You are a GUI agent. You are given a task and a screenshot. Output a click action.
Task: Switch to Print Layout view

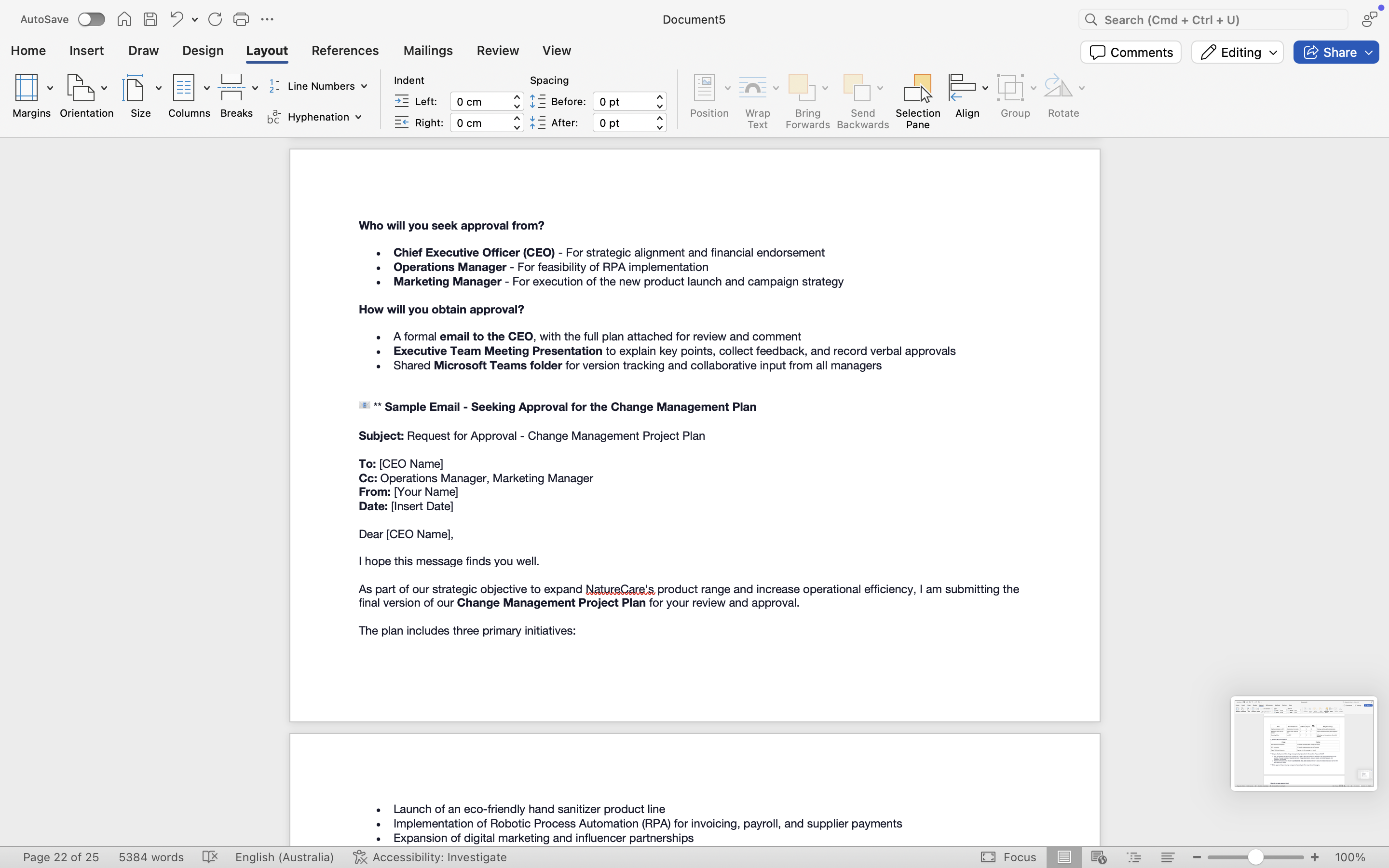[1064, 856]
